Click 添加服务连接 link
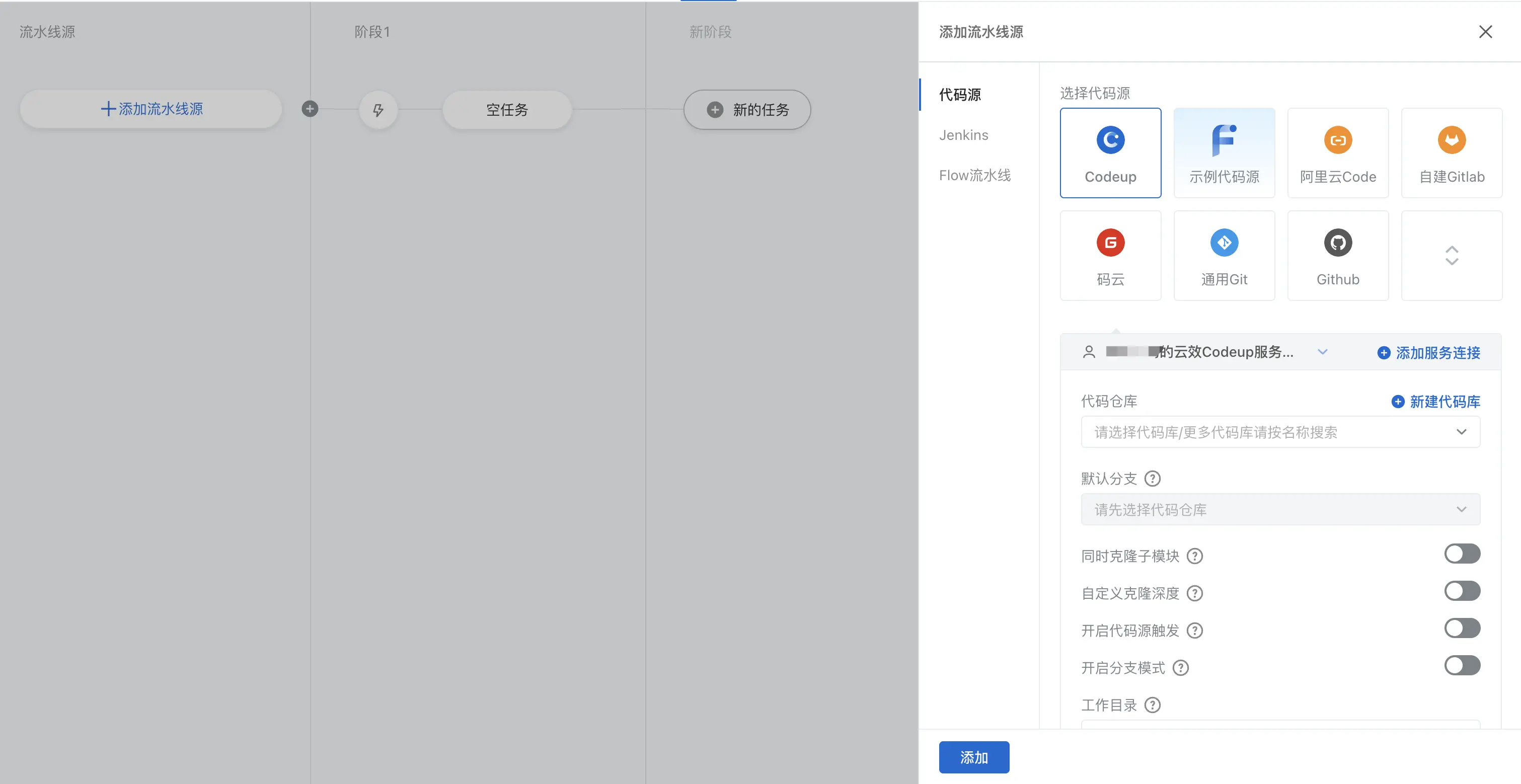 pos(1429,353)
